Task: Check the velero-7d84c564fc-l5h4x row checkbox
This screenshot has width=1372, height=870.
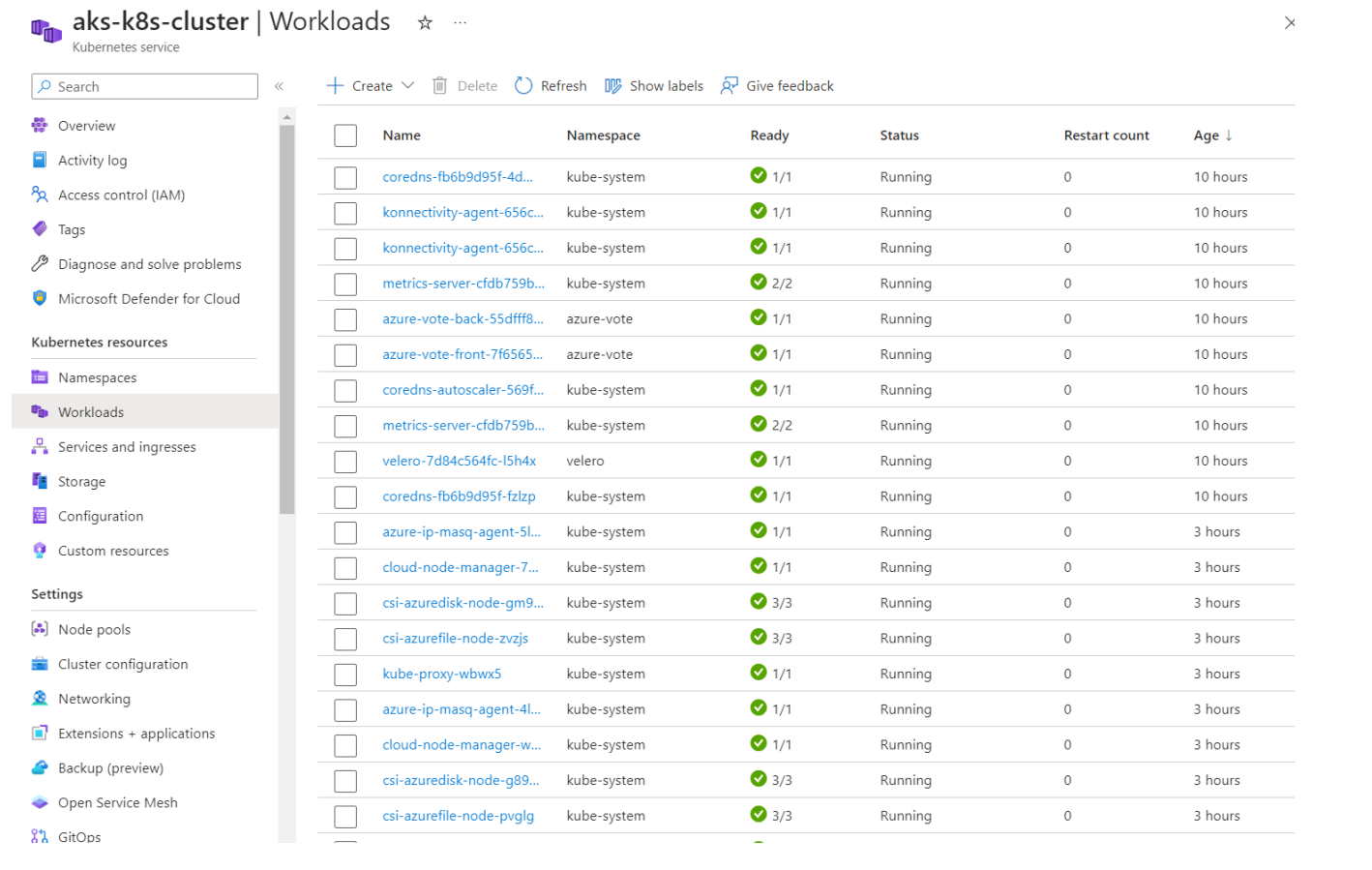Action: coord(345,462)
